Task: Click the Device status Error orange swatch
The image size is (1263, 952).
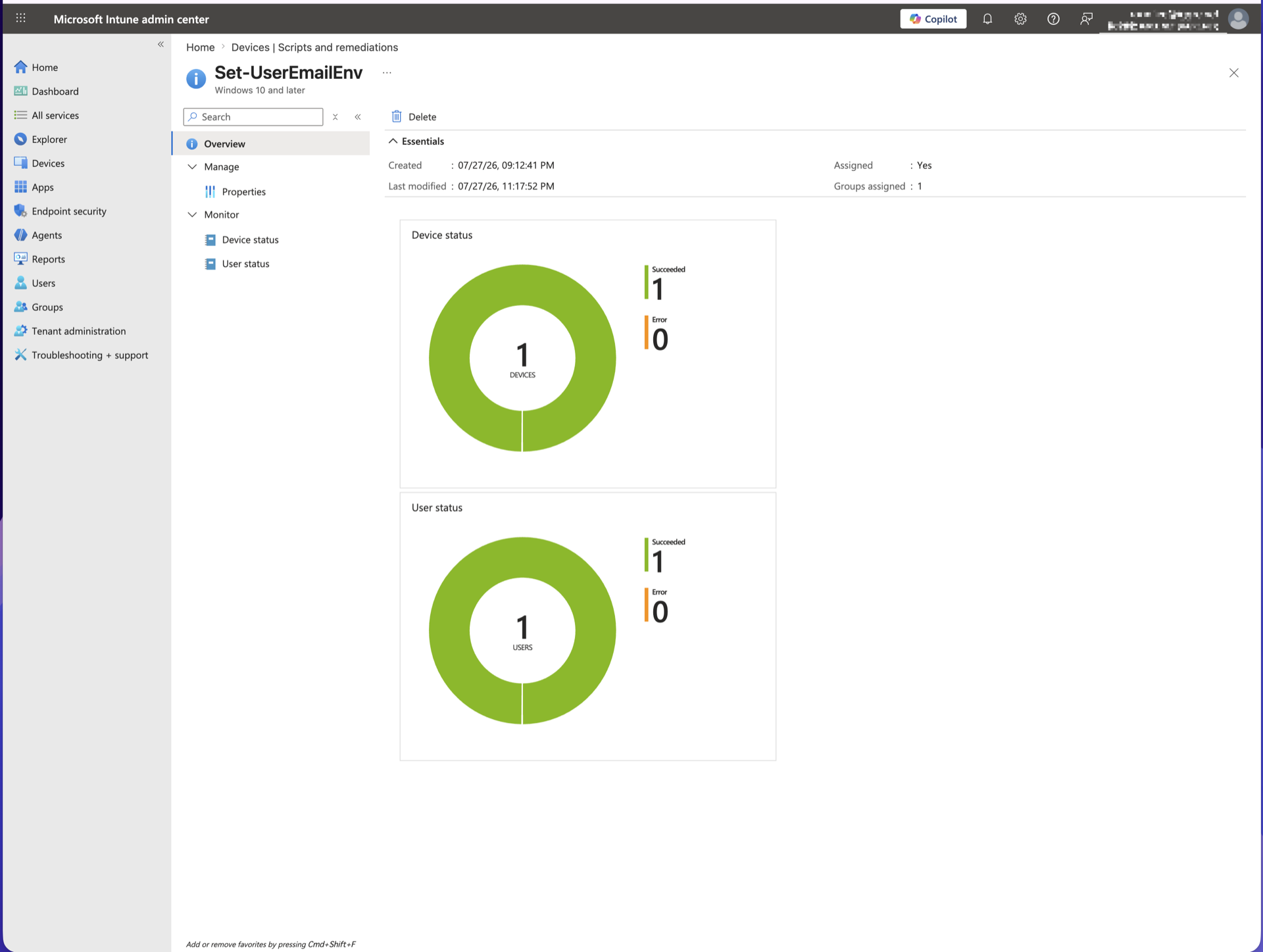Action: point(647,332)
